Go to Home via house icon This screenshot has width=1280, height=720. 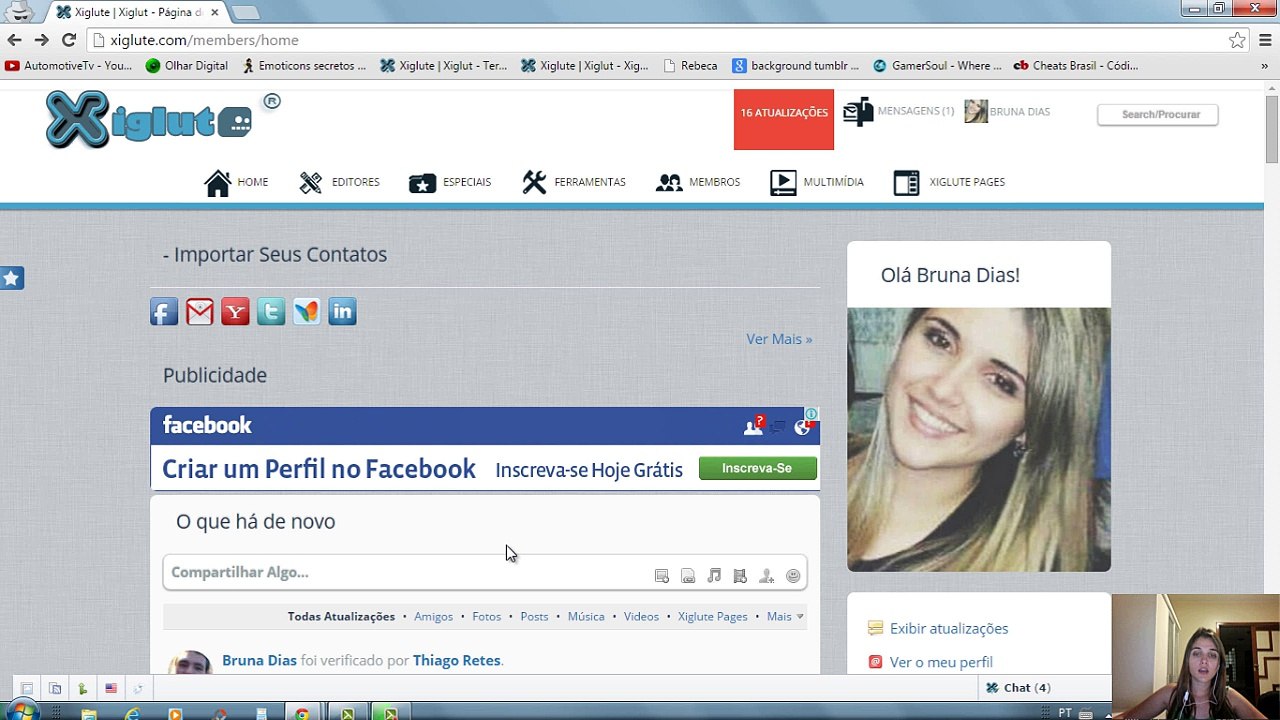[218, 182]
